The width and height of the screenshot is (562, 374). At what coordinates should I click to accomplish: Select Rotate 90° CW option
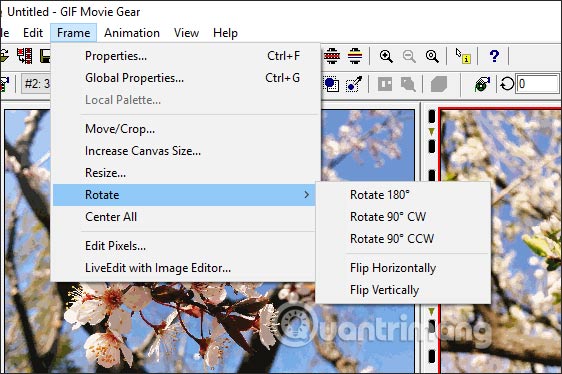click(x=403, y=217)
